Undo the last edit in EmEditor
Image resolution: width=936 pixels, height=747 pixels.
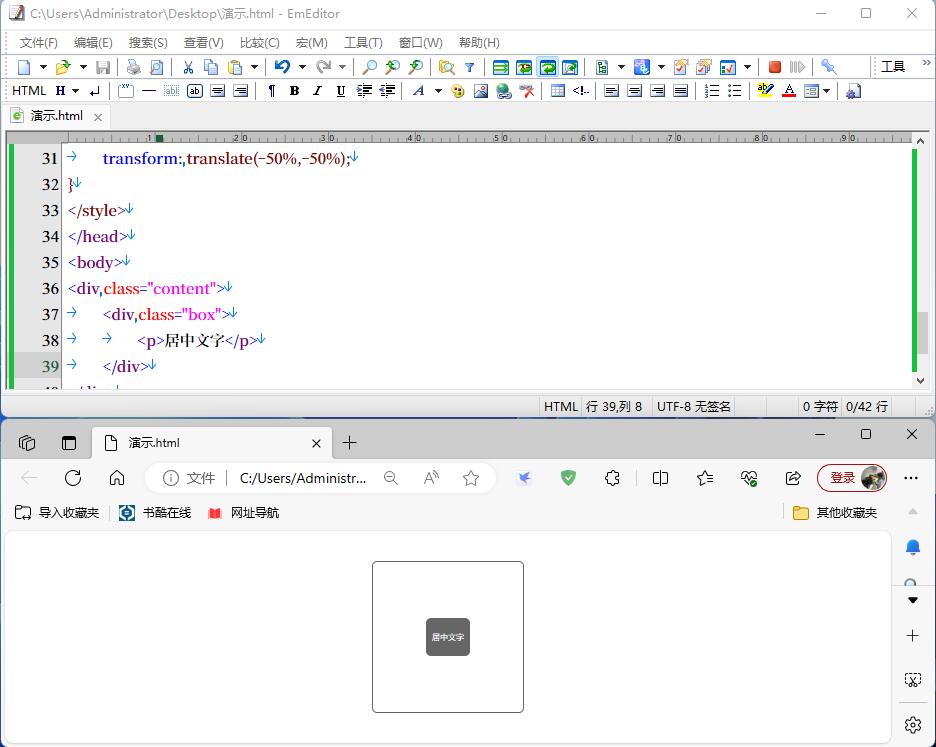[x=282, y=67]
